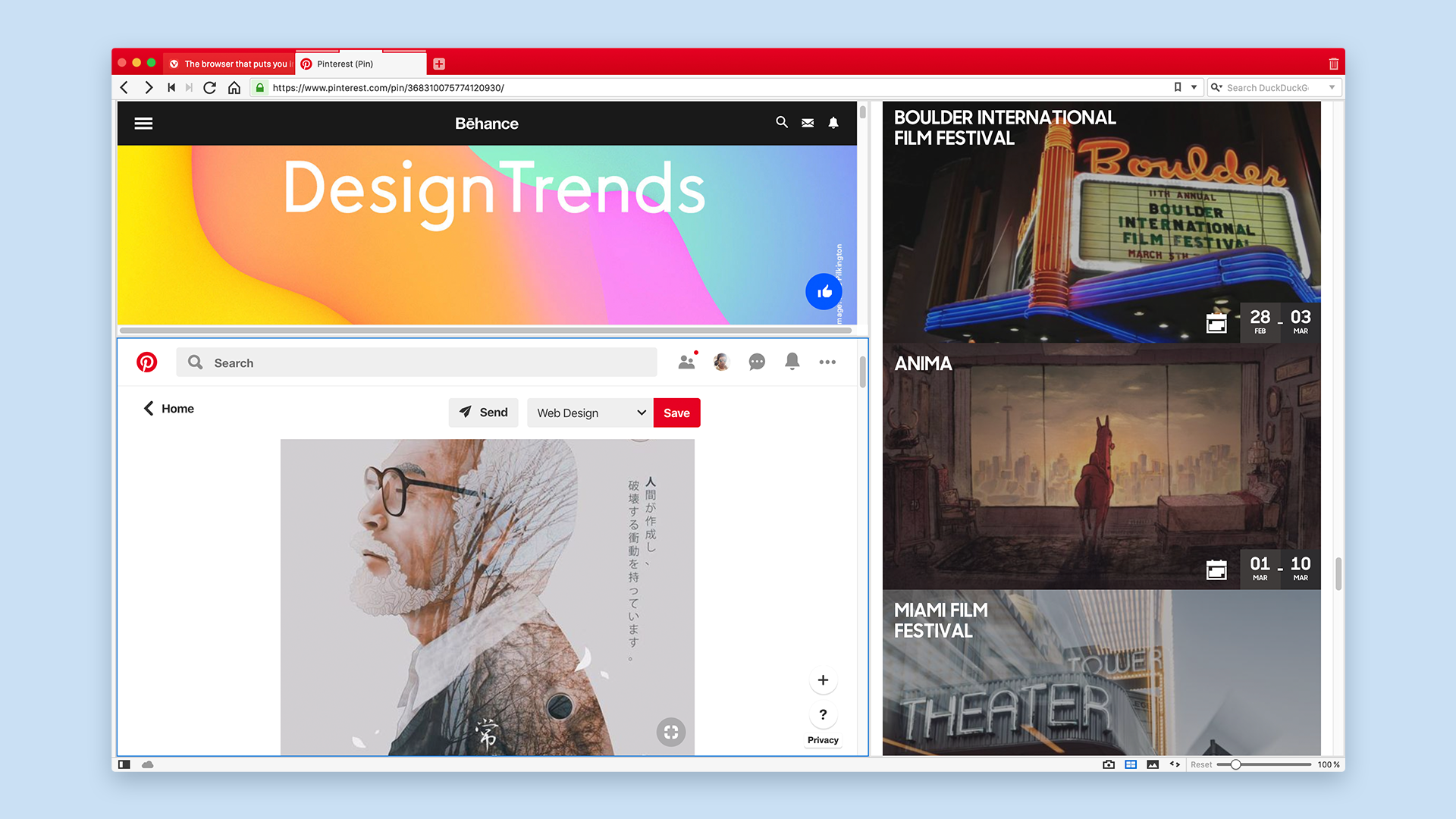Capture page with the camera icon
This screenshot has width=1456, height=819.
click(x=1109, y=764)
